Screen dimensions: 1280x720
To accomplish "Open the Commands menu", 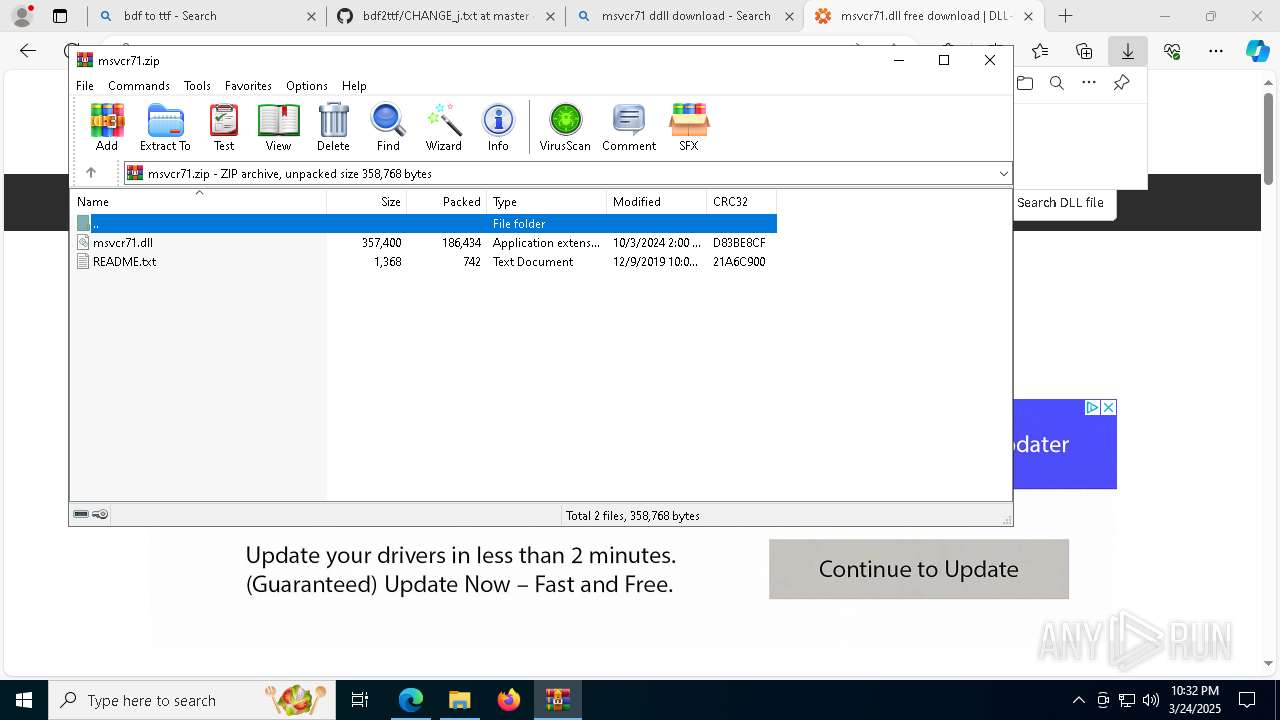I will [x=139, y=86].
